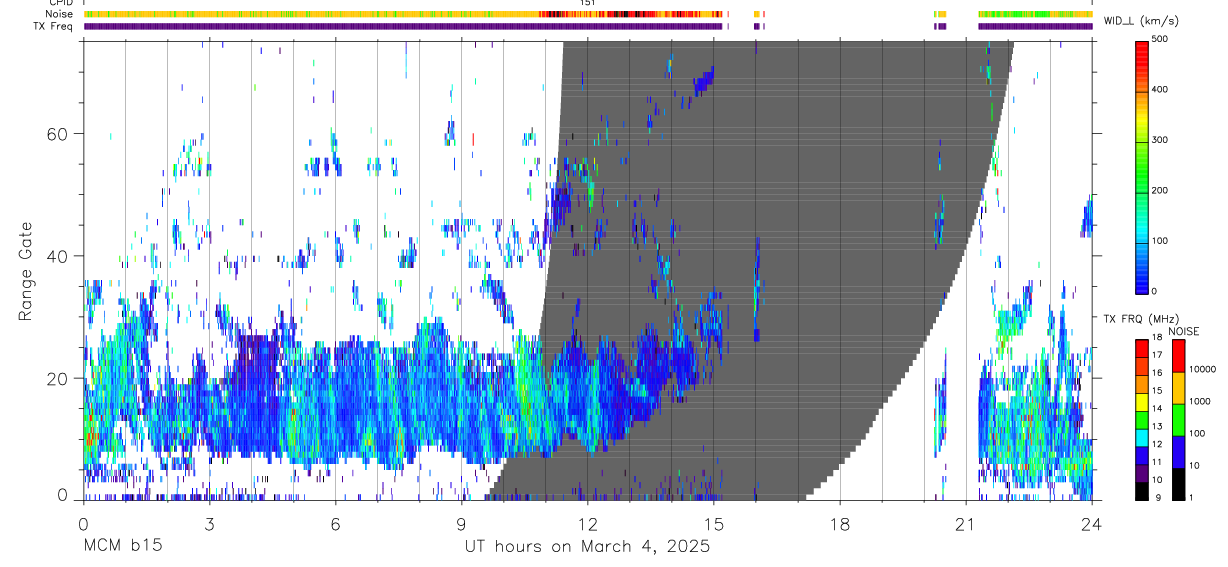
Task: Click the 'TX Freq' row label at top
Action: tap(55, 25)
